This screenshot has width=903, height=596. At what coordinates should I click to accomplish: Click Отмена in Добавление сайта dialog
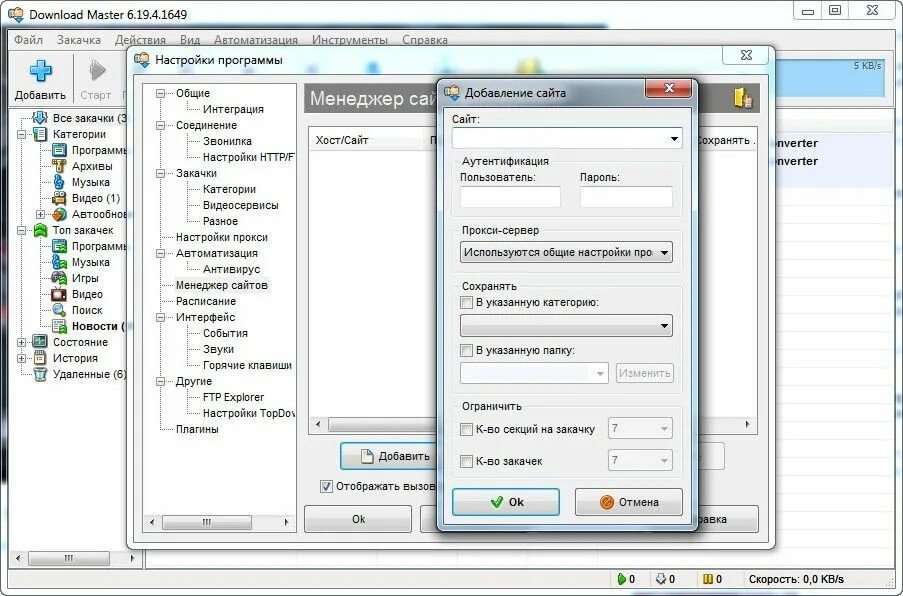coord(628,502)
